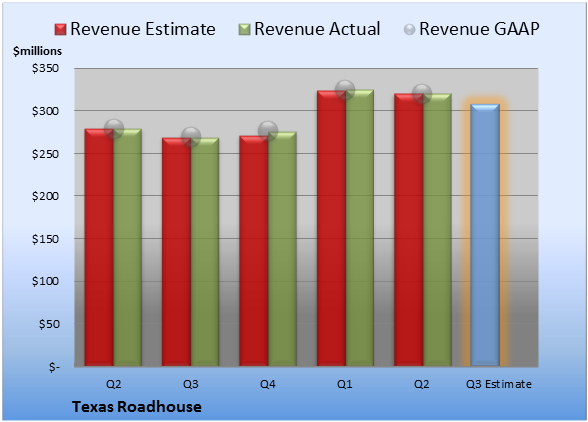
Task: Select the blue Q3 Estimate bar
Action: coord(485,235)
